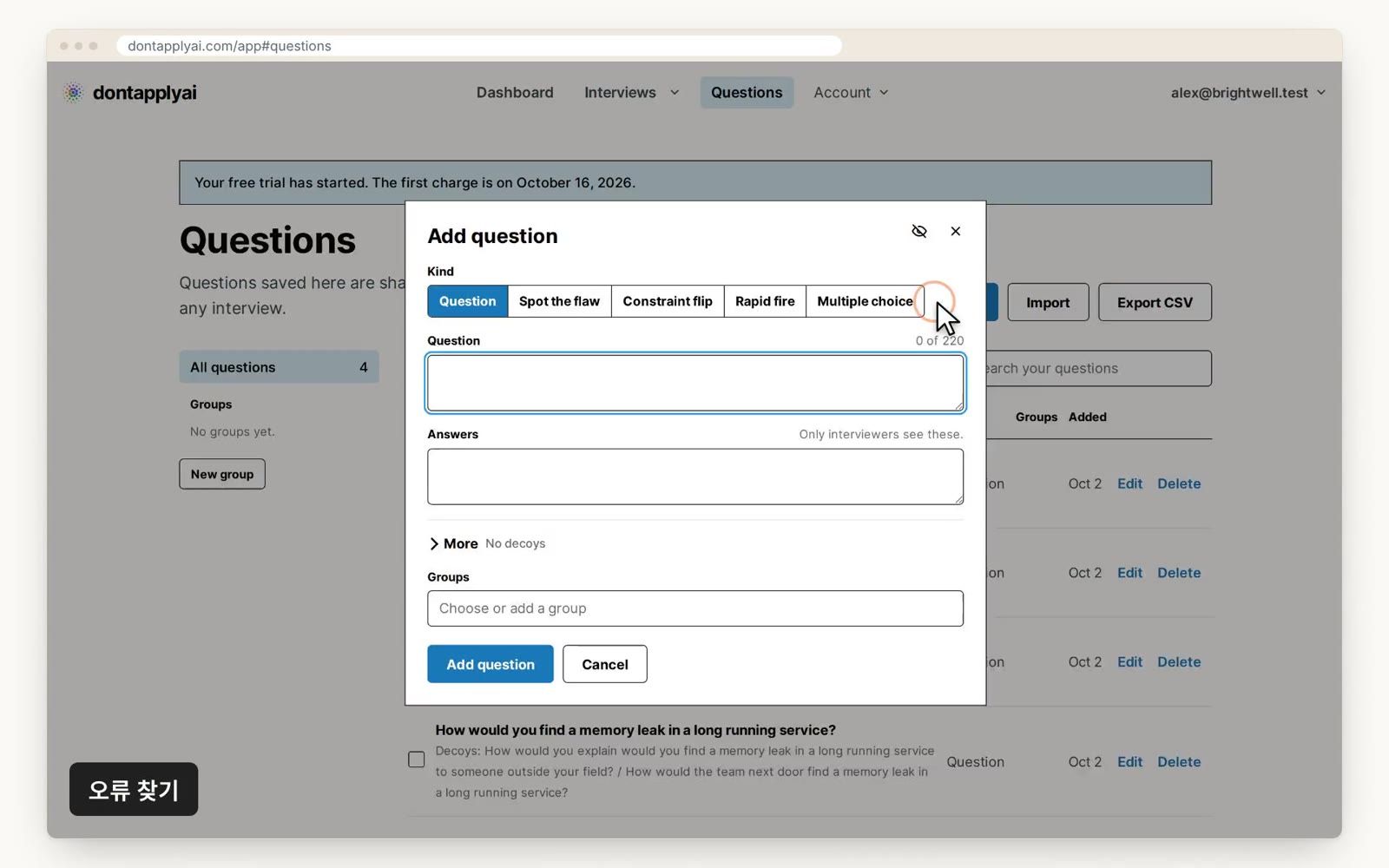Click the Groups column header

pyautogui.click(x=1037, y=417)
